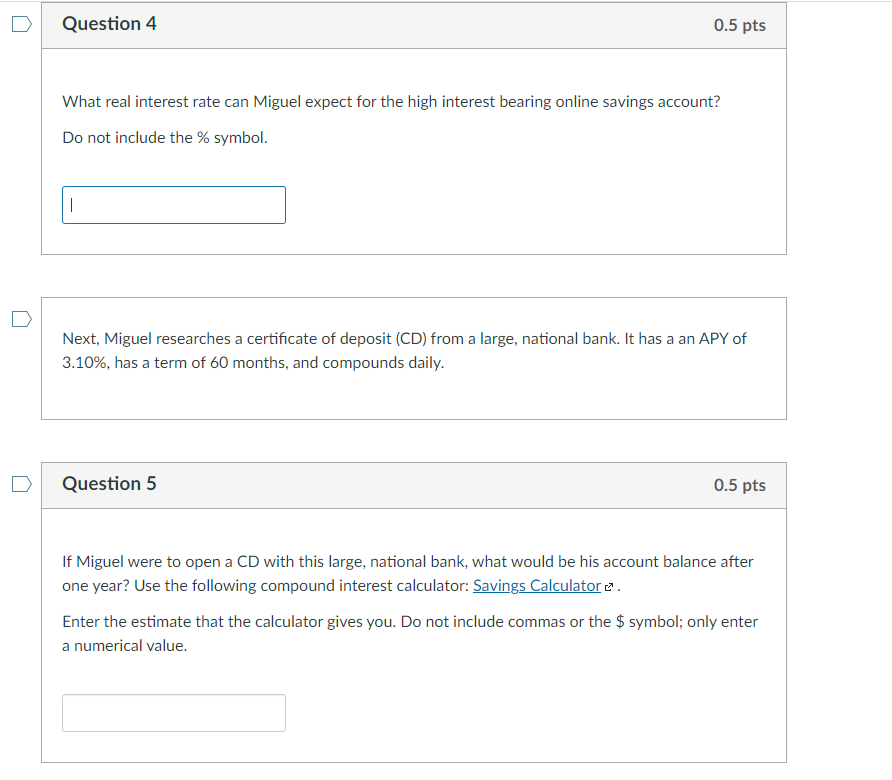Click the Question 5 answer box
Screen dimensions: 892x780
(x=174, y=713)
